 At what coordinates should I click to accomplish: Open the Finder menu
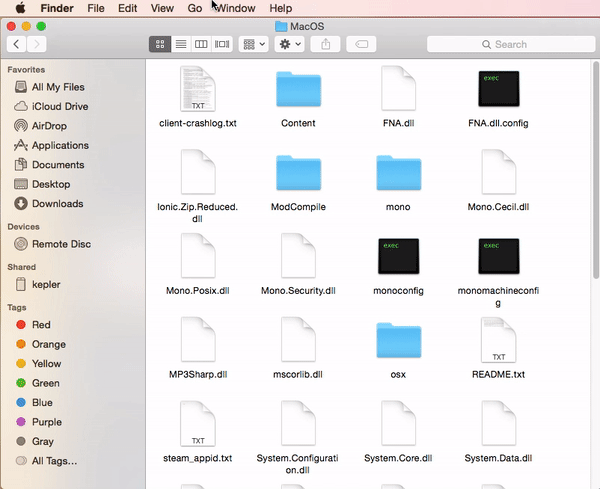coord(57,8)
